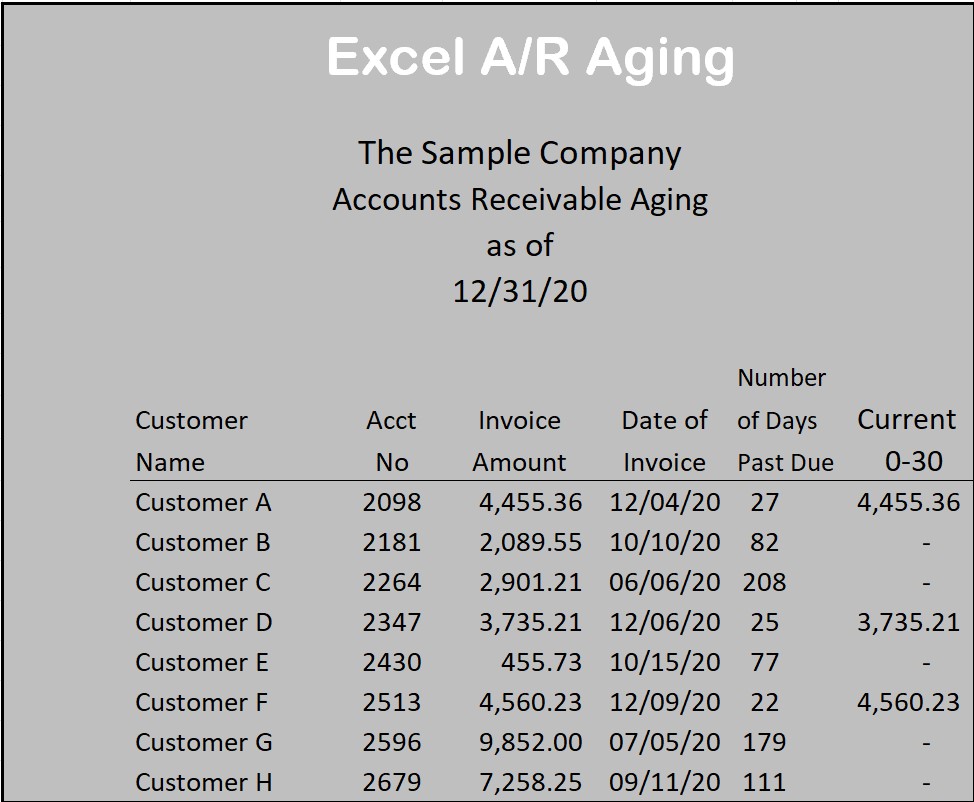
Task: Select invoice date 07/05/20
Action: click(664, 742)
